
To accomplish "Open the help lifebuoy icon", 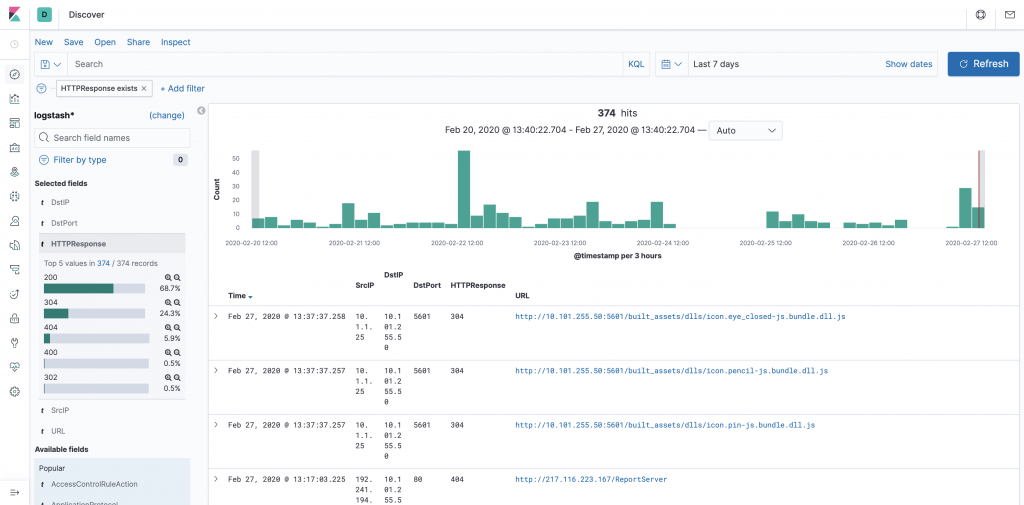I will point(980,14).
